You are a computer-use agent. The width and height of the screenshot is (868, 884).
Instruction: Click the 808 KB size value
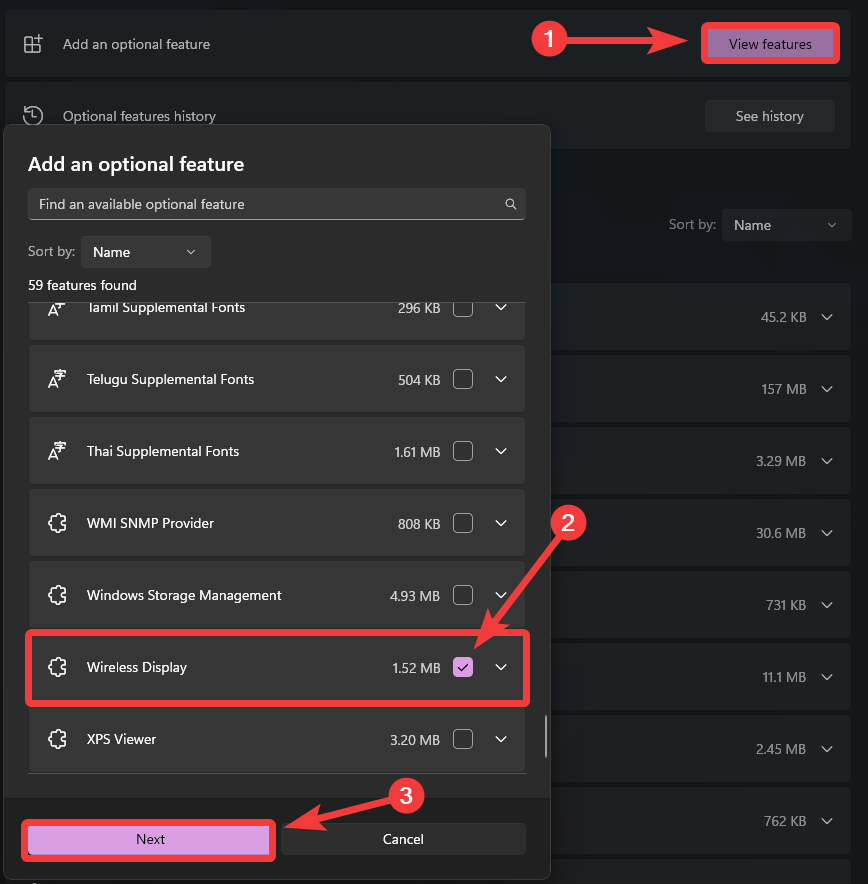(419, 524)
